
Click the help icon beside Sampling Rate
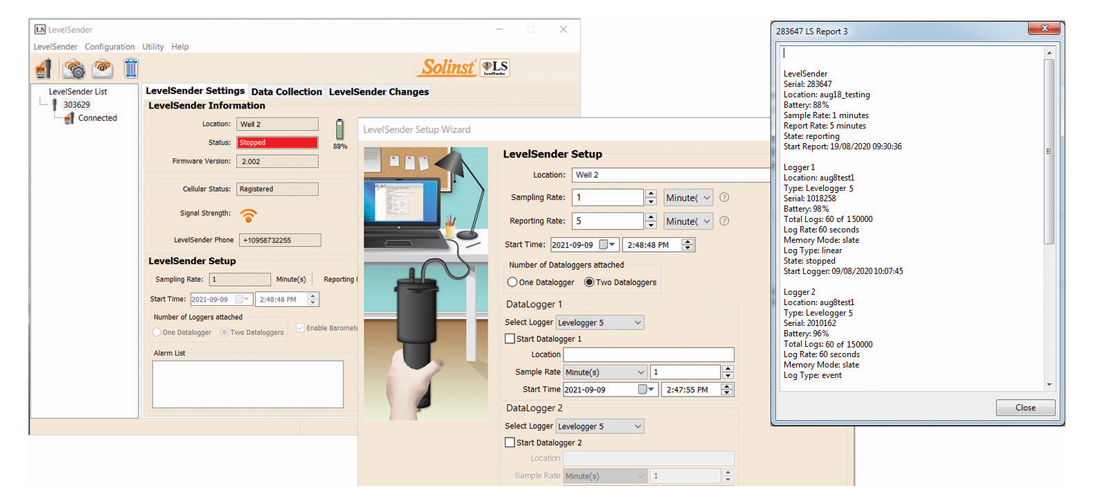click(x=725, y=197)
